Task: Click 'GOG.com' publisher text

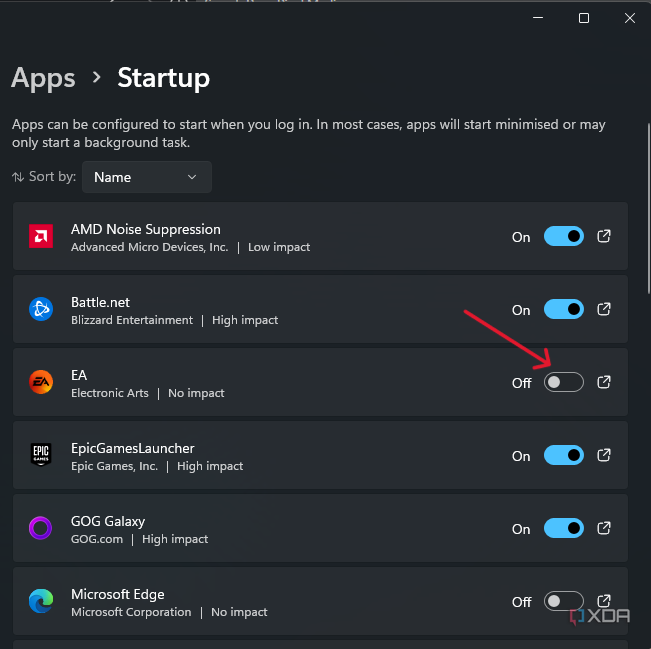Action: tap(97, 539)
